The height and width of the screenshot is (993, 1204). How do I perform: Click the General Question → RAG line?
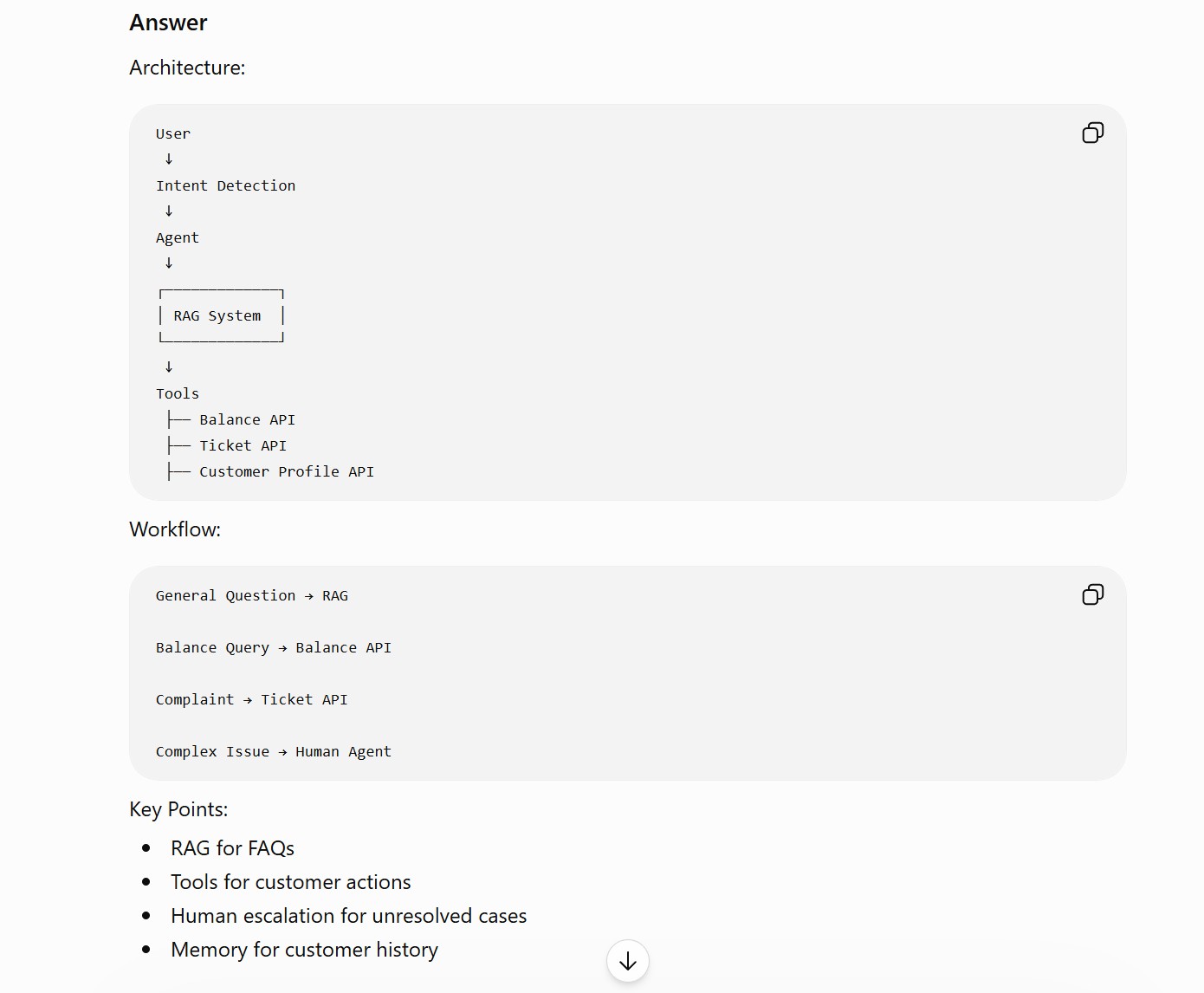click(252, 595)
